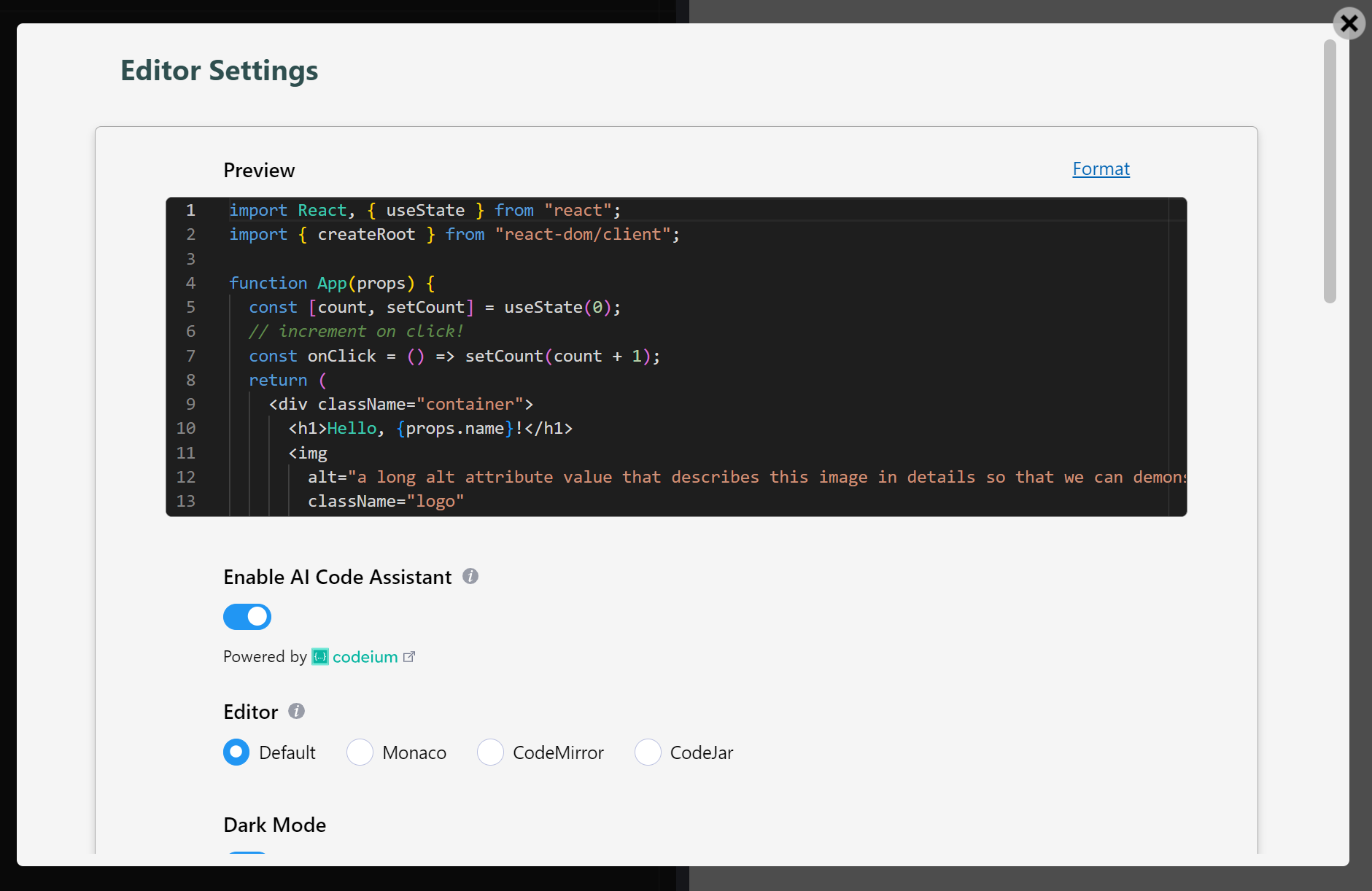1372x891 pixels.
Task: Toggle off the AI Code Assistant switch
Action: pyautogui.click(x=247, y=617)
